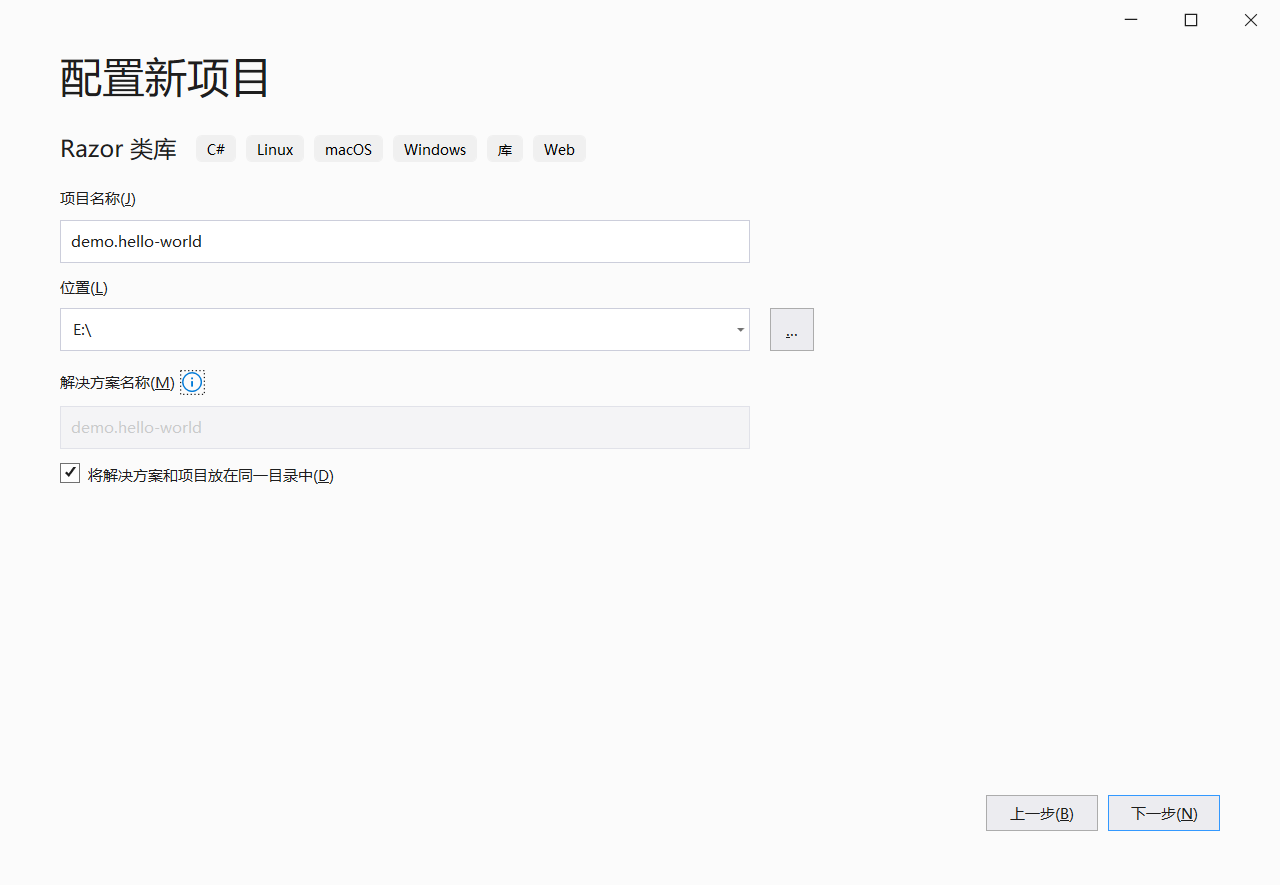Click the Razor 类库 heading
The height and width of the screenshot is (885, 1280).
118,148
